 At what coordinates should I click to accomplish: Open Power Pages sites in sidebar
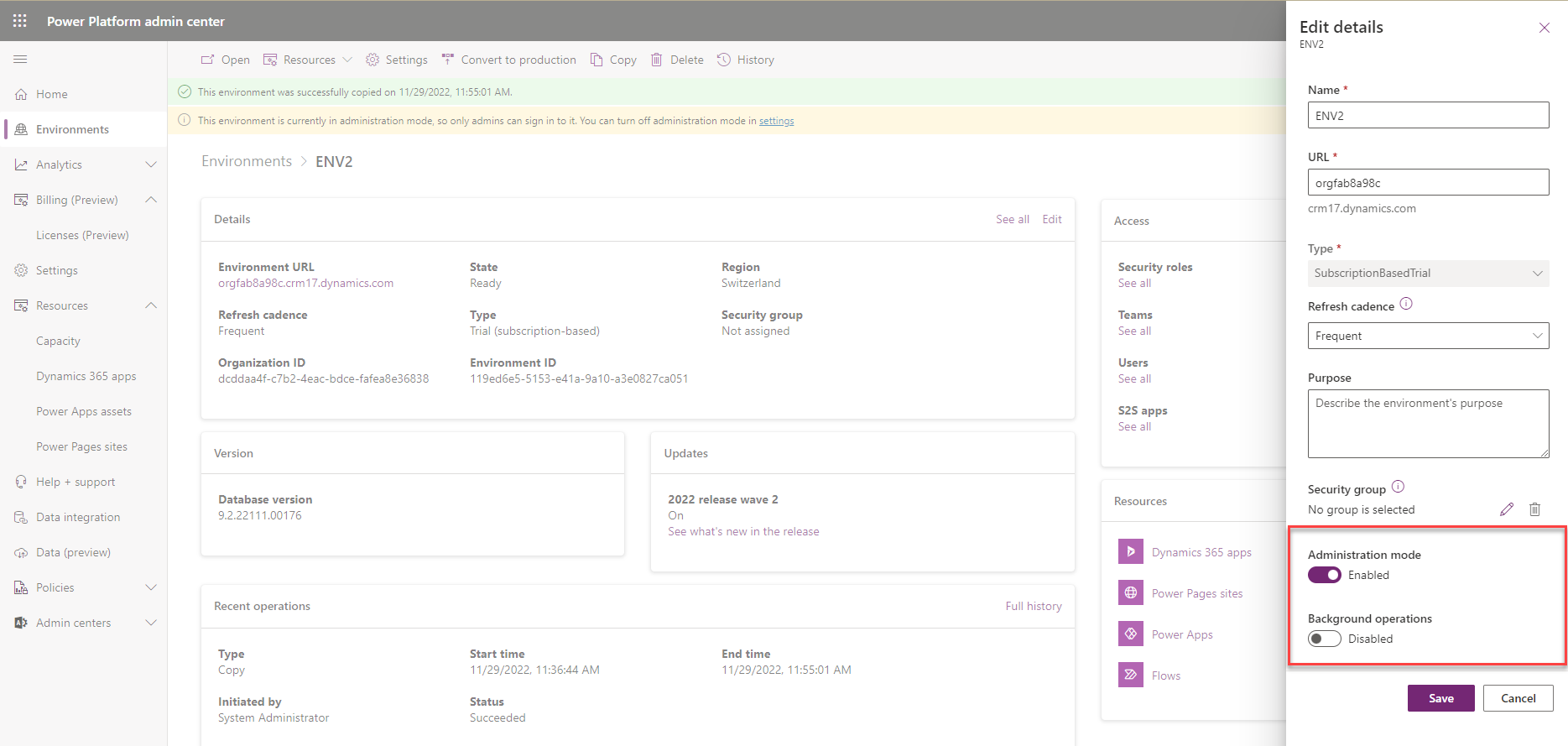coord(81,447)
